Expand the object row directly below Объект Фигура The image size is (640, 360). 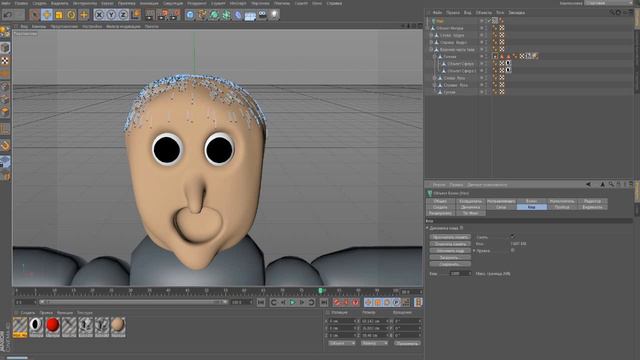point(431,36)
